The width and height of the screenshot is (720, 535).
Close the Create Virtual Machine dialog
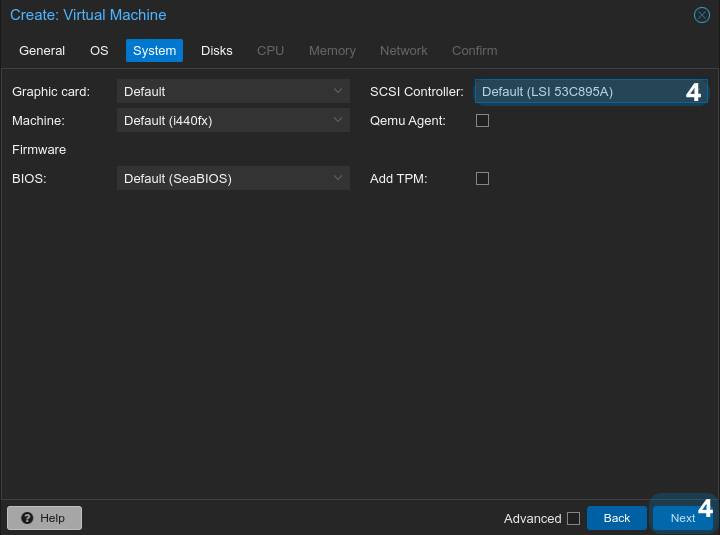(701, 15)
